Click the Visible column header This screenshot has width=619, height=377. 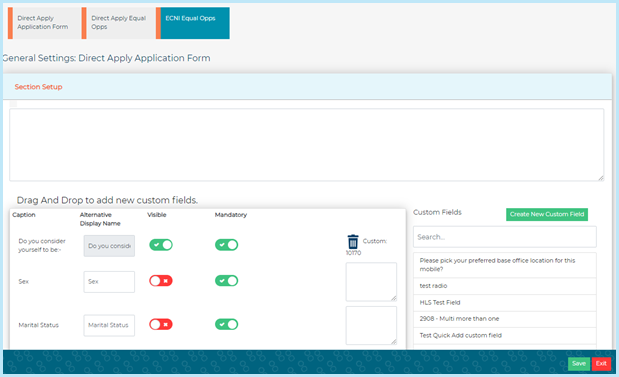157,215
